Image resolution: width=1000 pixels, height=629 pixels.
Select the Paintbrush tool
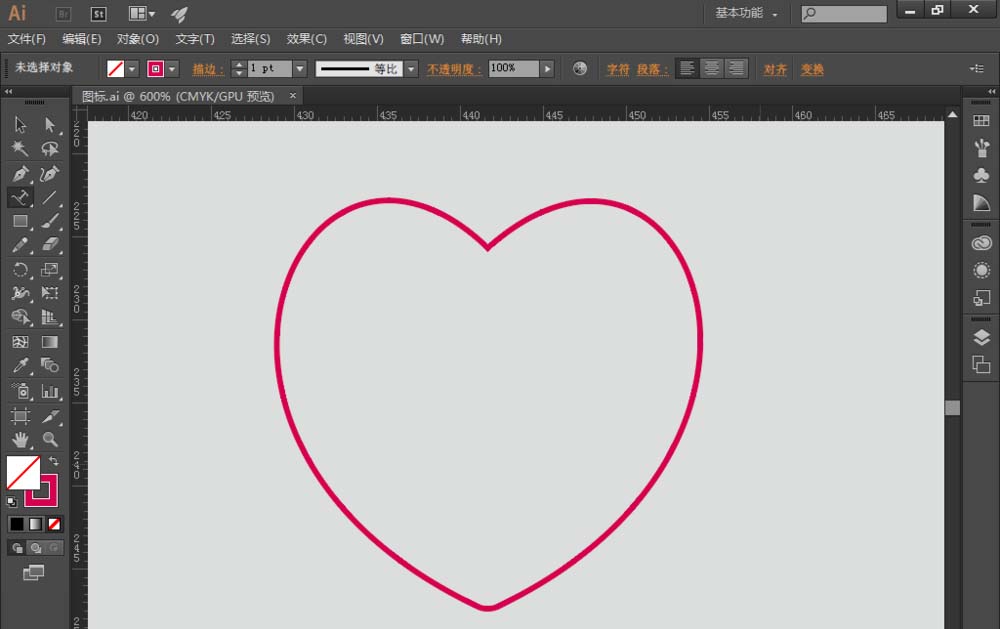[x=50, y=221]
